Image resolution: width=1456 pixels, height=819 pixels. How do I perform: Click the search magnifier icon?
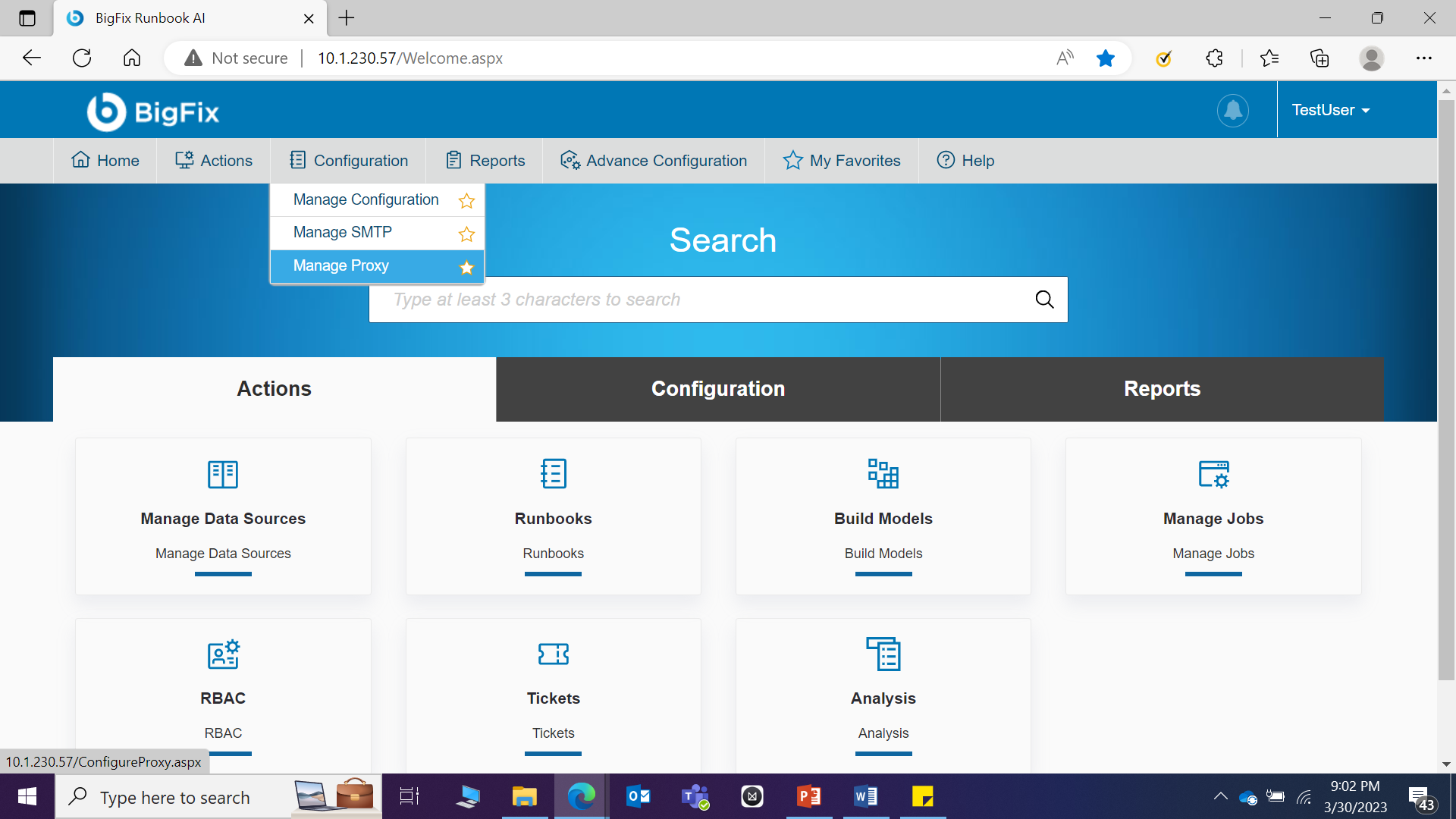click(x=1044, y=300)
